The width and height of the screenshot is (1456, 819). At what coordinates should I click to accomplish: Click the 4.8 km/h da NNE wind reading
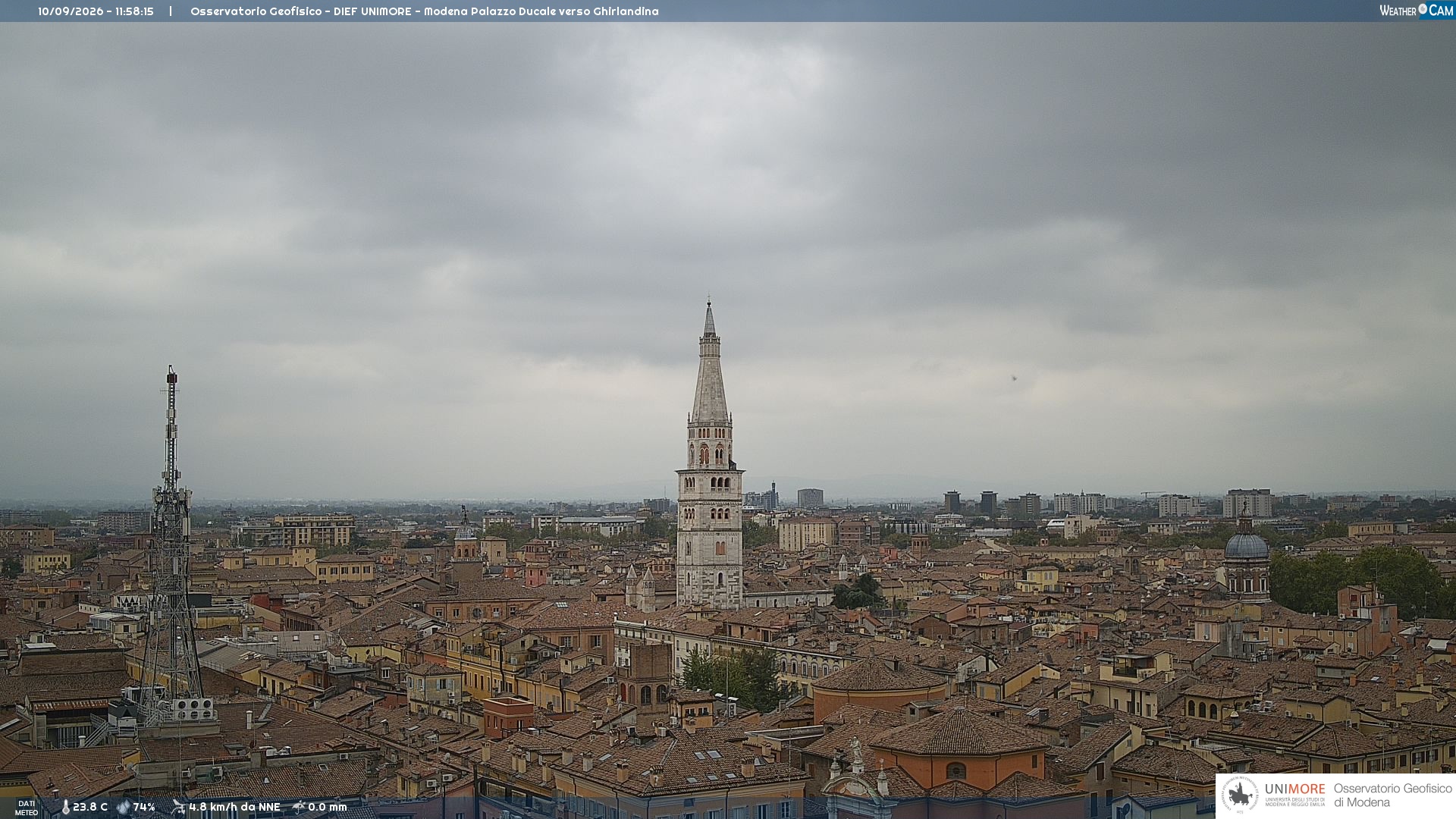click(x=234, y=808)
